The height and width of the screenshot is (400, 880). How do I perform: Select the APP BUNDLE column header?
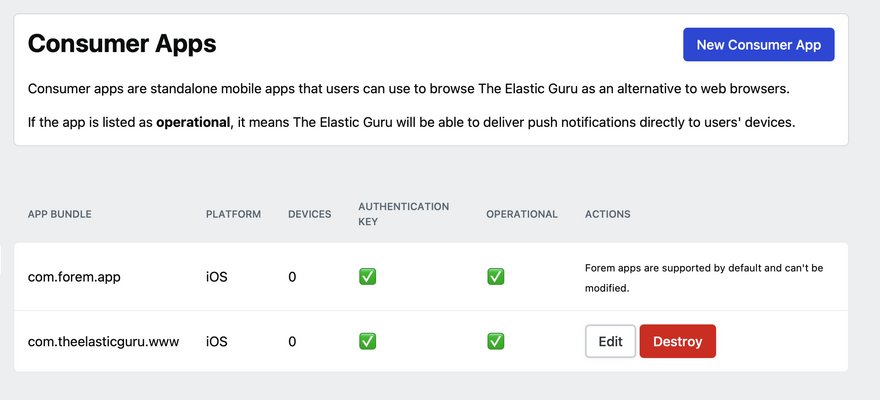(x=59, y=214)
